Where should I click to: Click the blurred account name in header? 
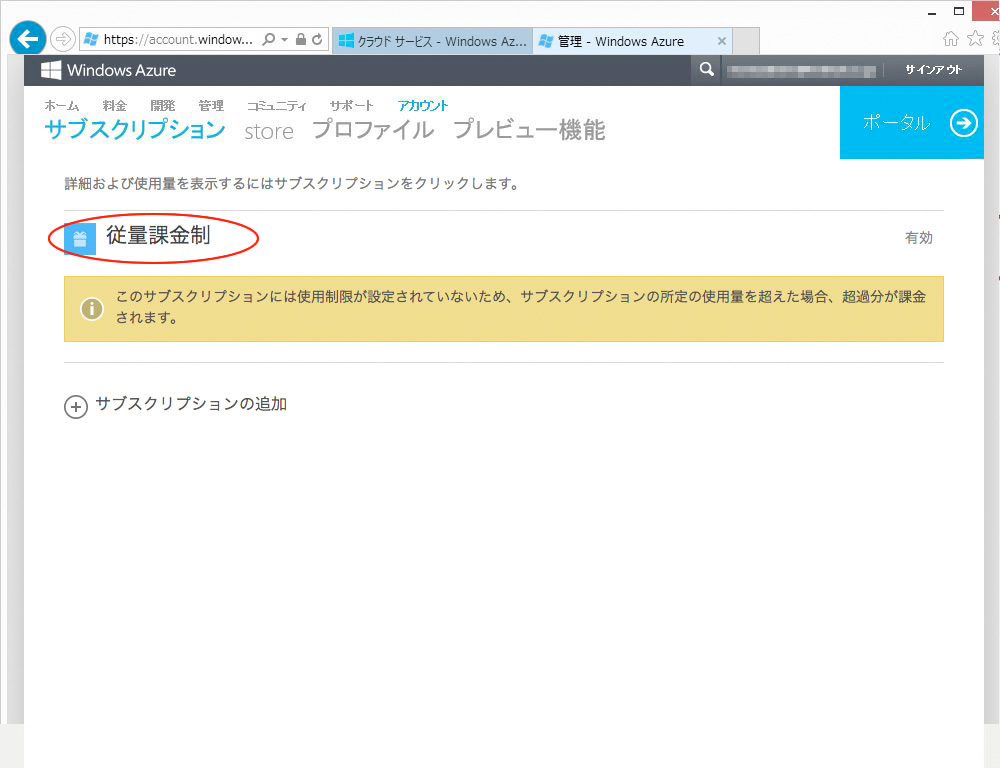801,71
